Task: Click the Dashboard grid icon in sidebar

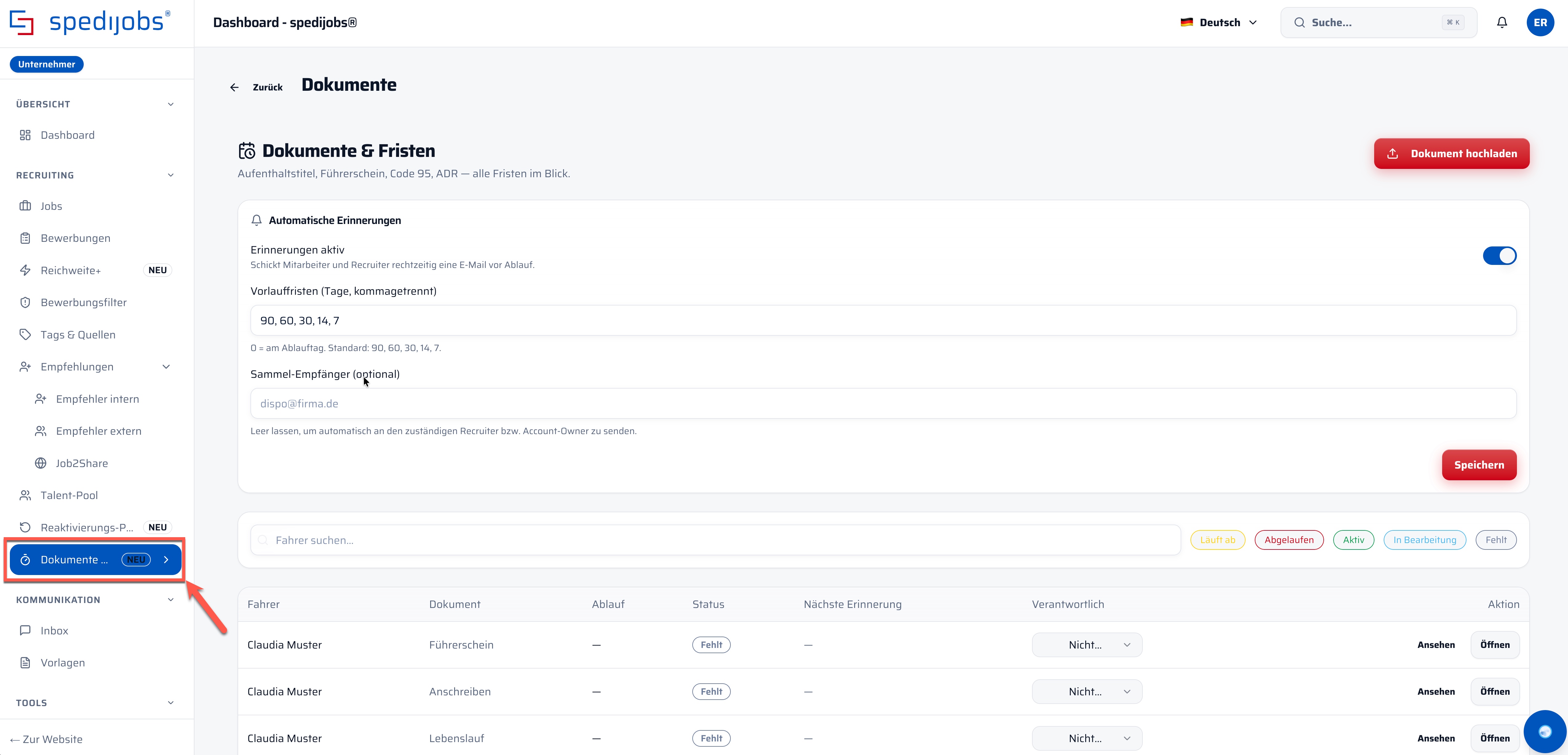Action: click(25, 135)
